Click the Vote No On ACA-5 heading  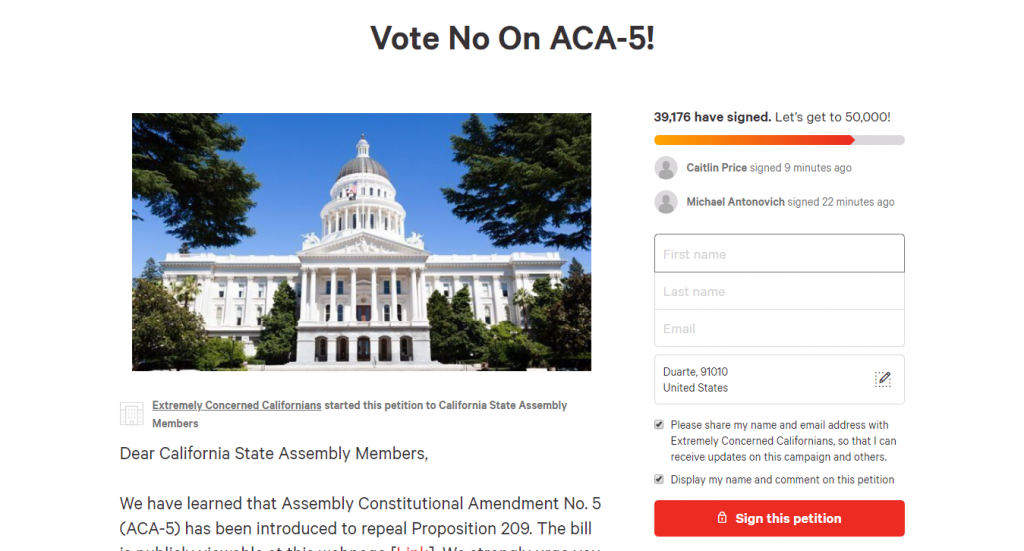[x=512, y=39]
